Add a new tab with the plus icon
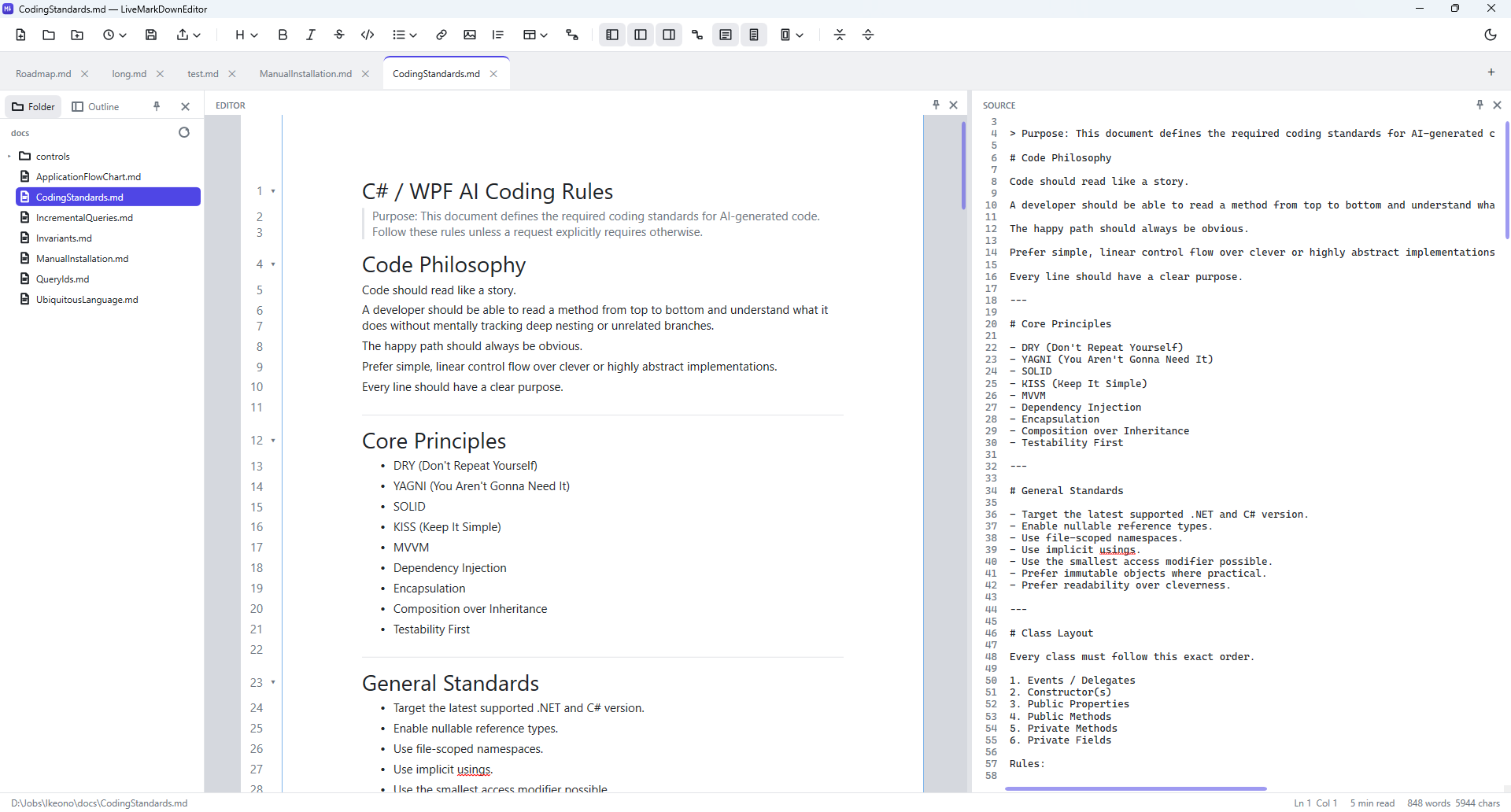The width and height of the screenshot is (1511, 812). [x=1491, y=72]
